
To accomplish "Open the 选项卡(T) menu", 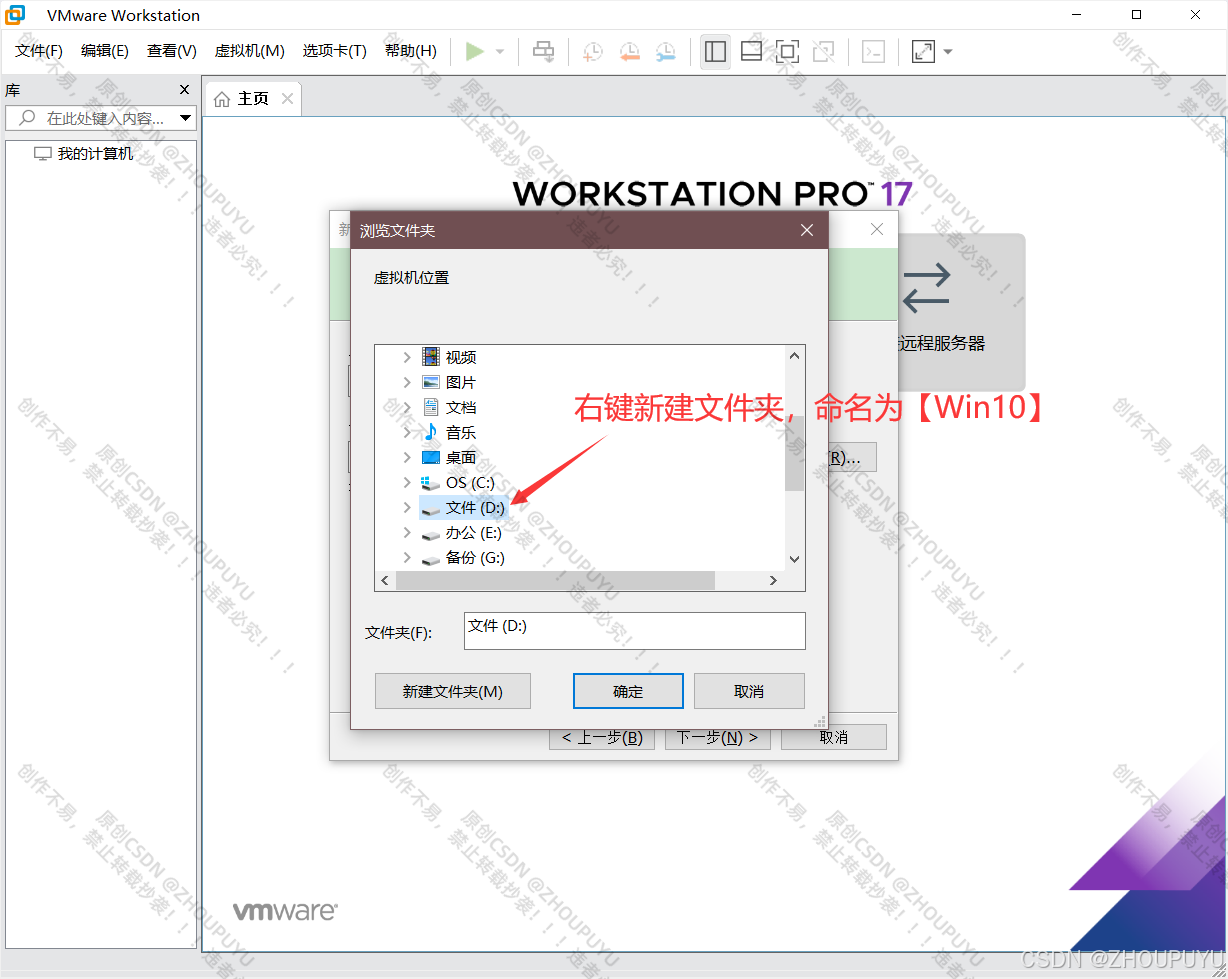I will (335, 51).
